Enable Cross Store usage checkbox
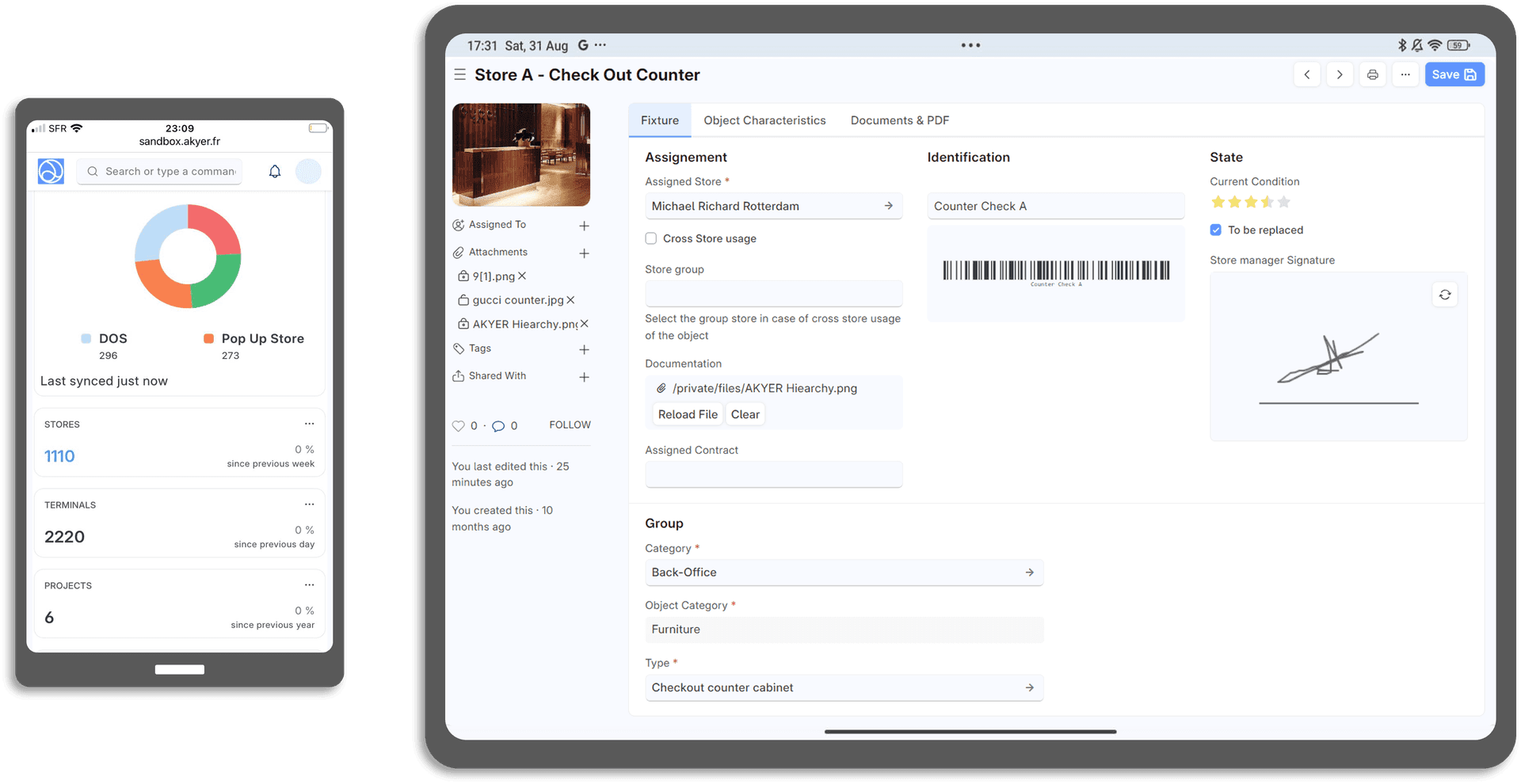Viewport: 1521px width, 784px height. tap(651, 238)
